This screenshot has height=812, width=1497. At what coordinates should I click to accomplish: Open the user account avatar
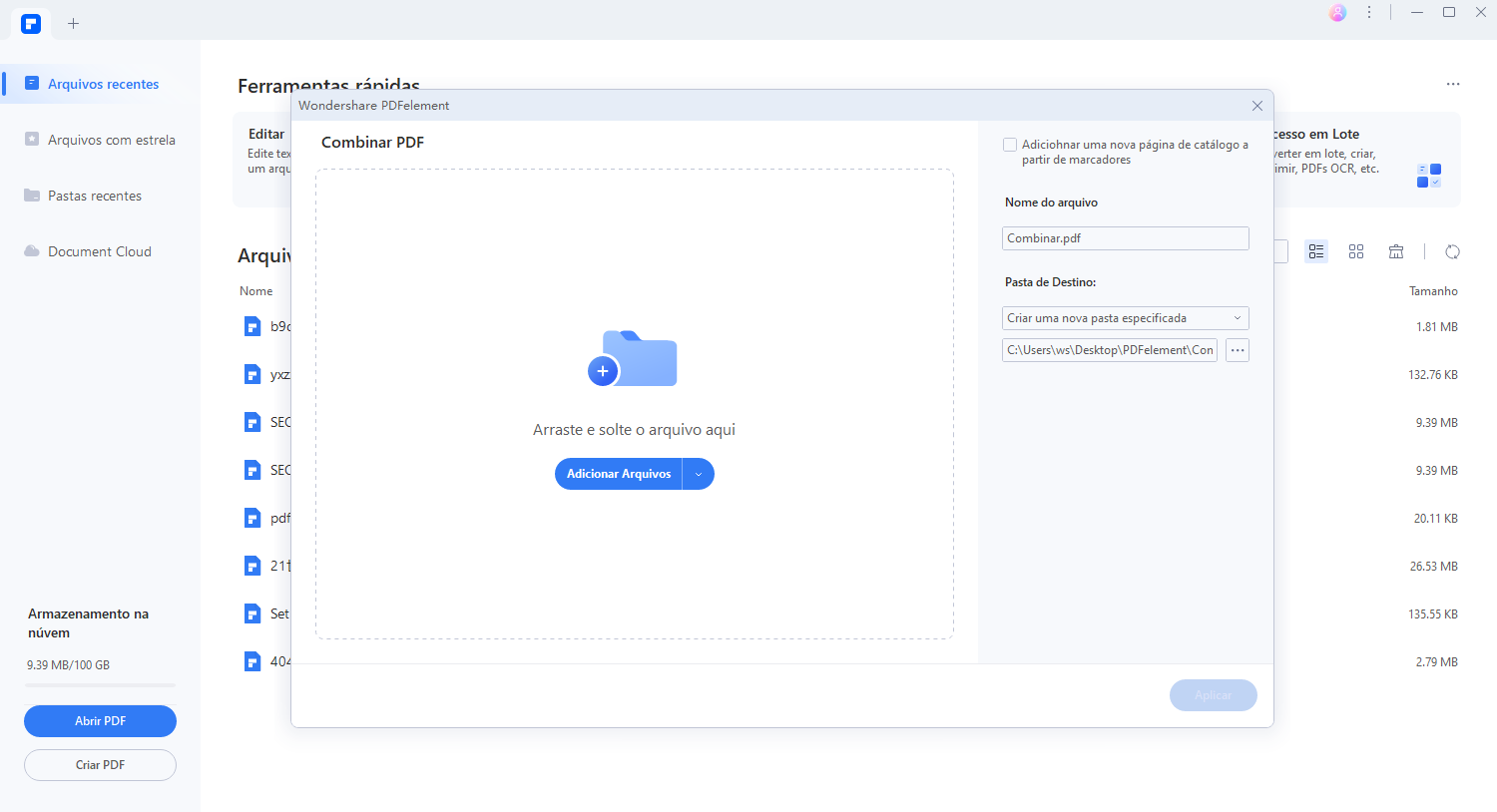click(1336, 13)
